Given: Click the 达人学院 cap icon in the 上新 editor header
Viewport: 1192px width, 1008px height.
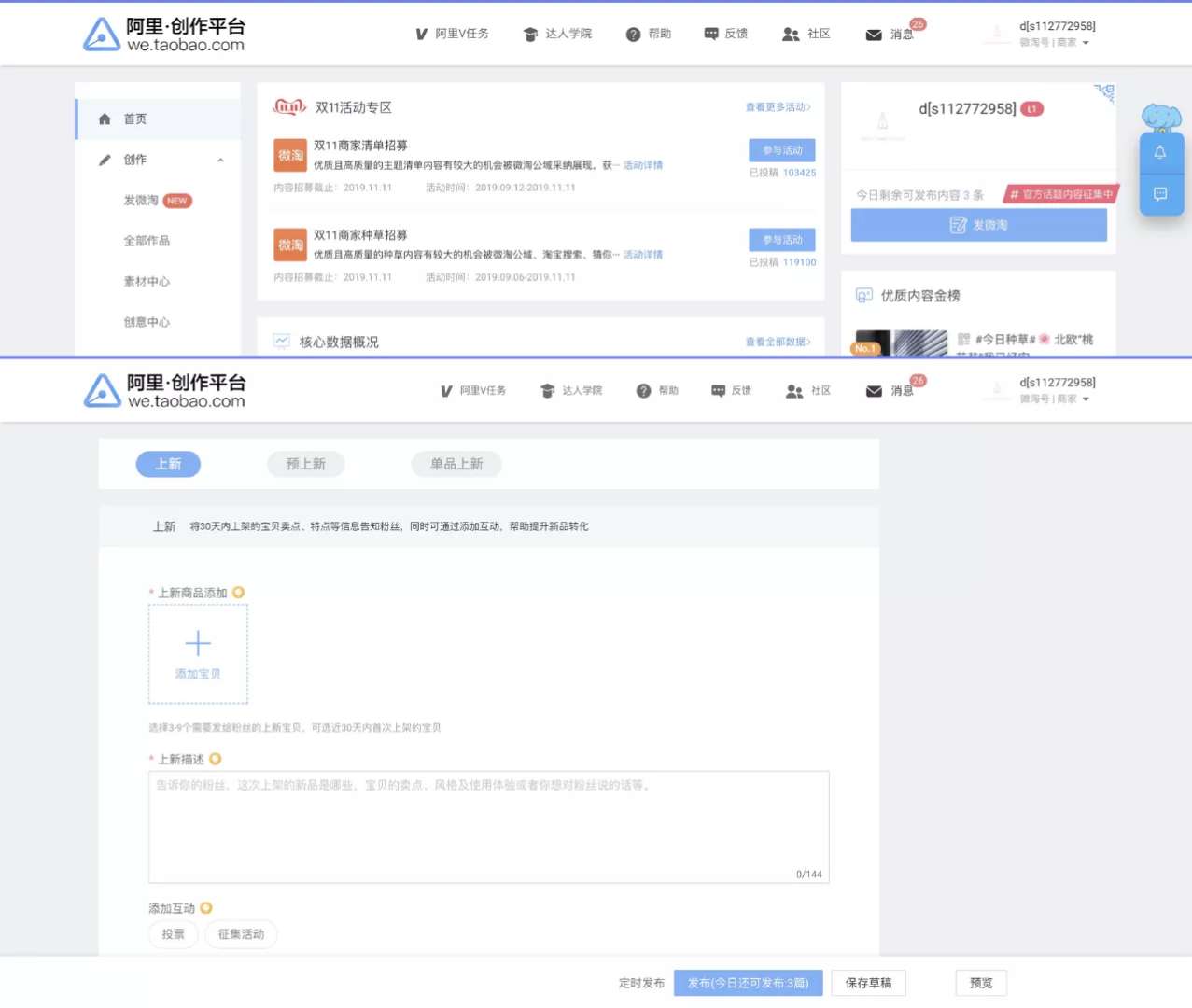Looking at the screenshot, I should click(548, 391).
